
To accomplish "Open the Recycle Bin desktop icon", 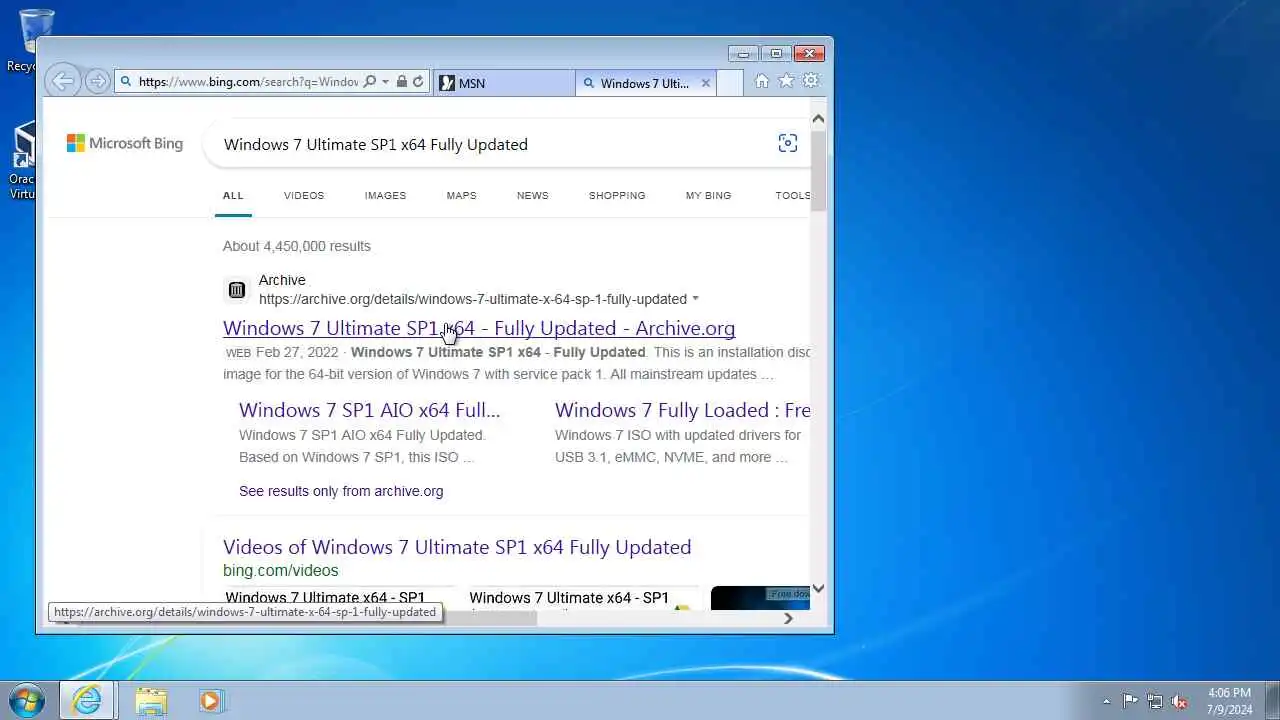I will pos(36,40).
